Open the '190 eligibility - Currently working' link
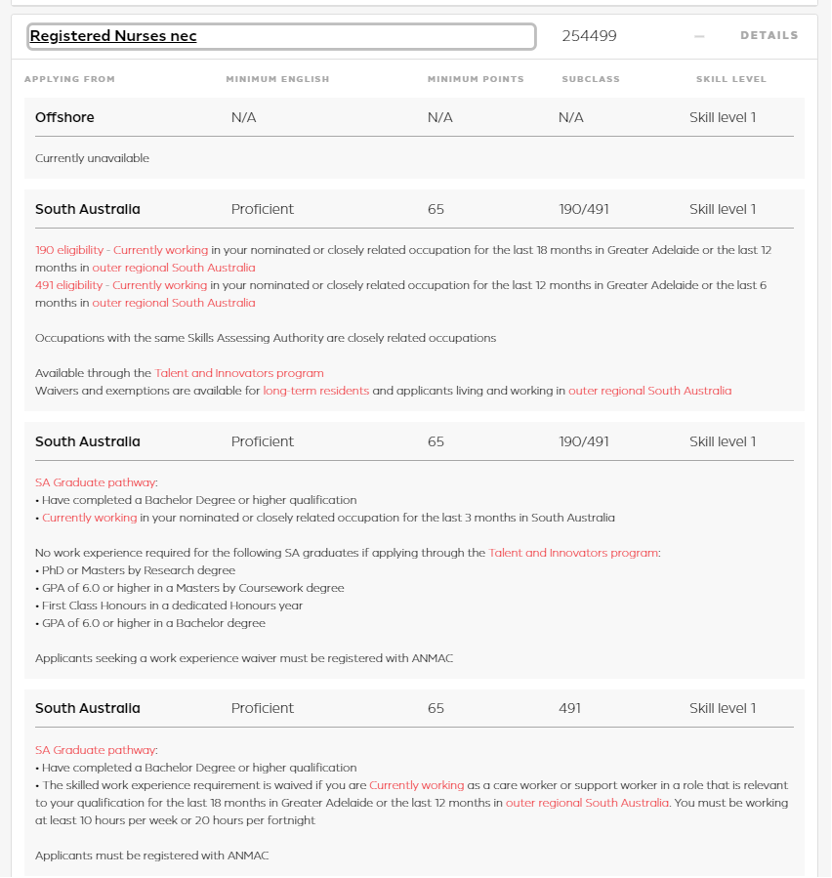 pyautogui.click(x=121, y=250)
